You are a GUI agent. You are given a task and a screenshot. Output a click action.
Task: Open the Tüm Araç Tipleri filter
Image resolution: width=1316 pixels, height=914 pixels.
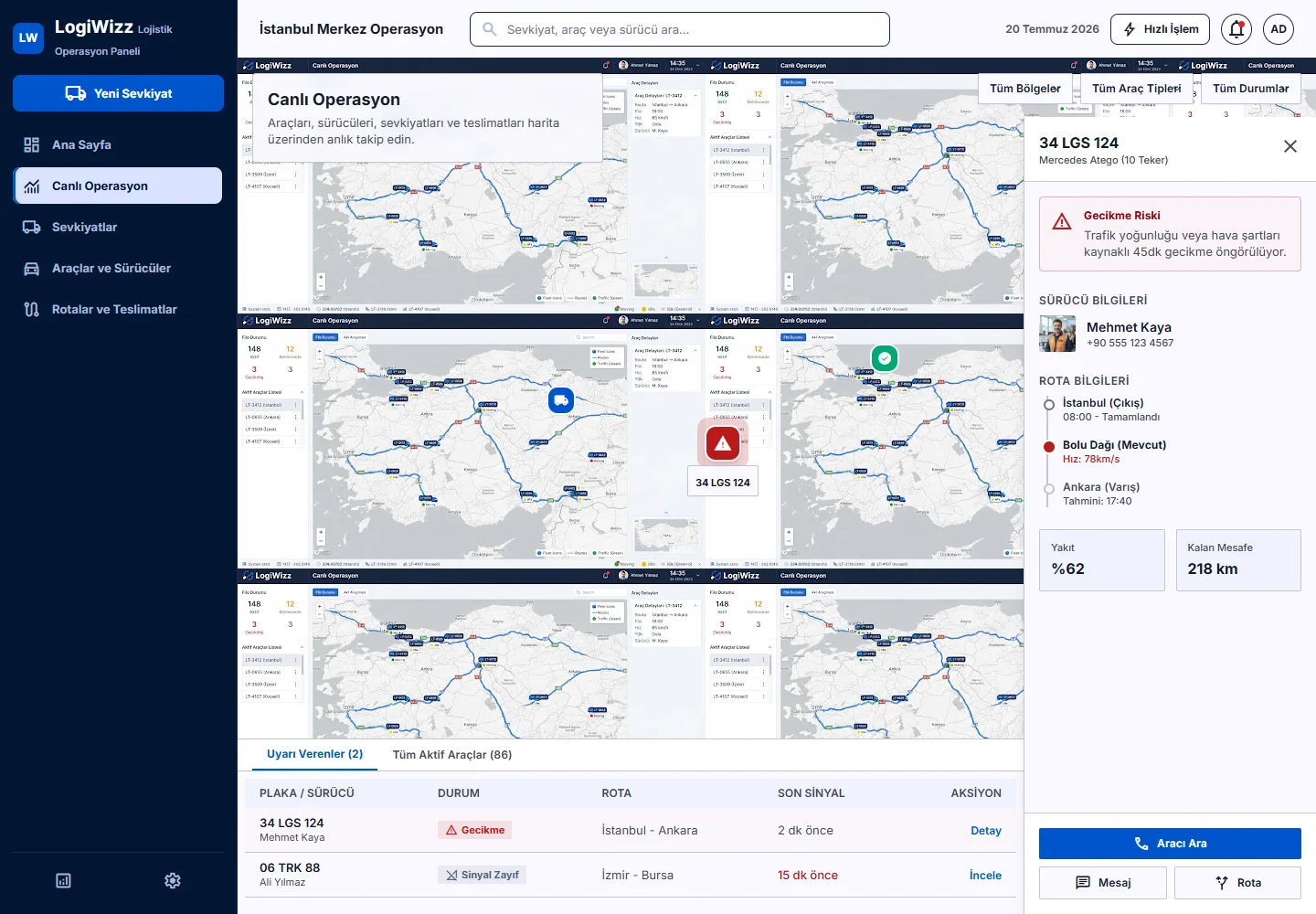1137,89
